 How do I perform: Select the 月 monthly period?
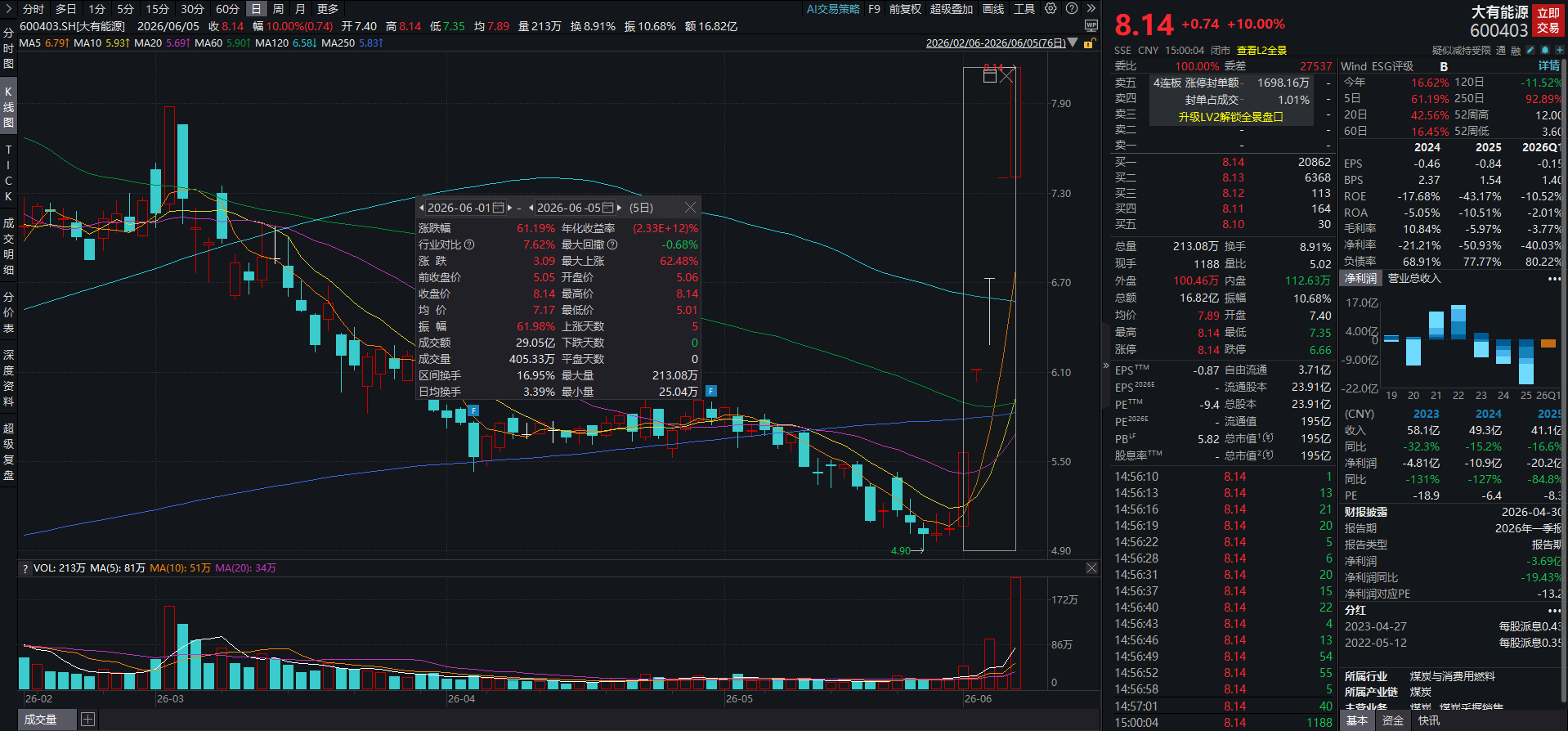point(300,9)
